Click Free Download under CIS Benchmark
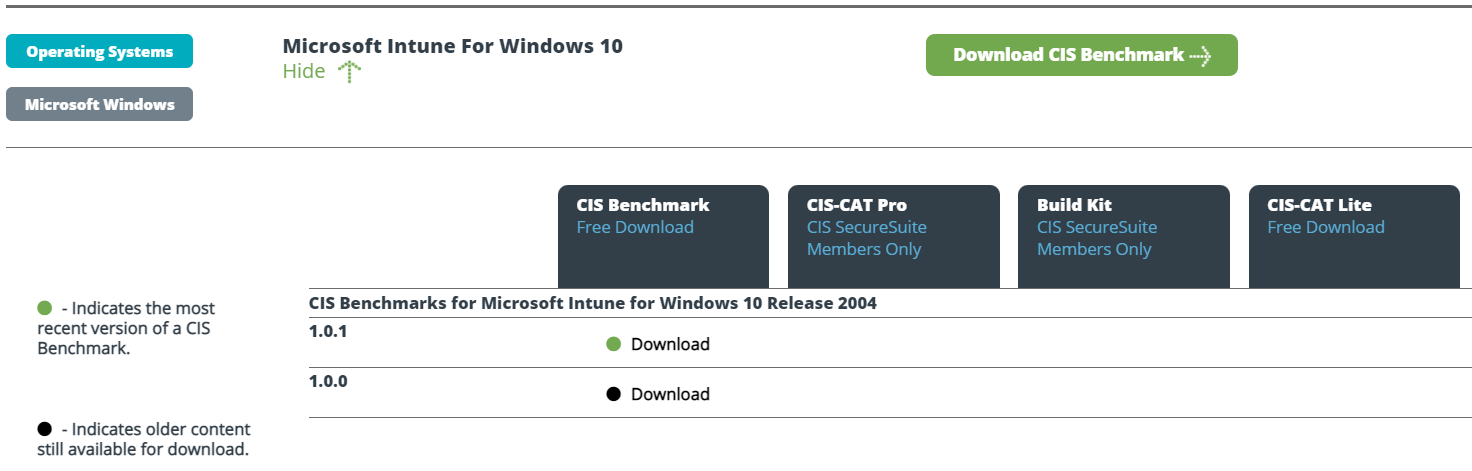This screenshot has height=471, width=1472. click(x=635, y=227)
